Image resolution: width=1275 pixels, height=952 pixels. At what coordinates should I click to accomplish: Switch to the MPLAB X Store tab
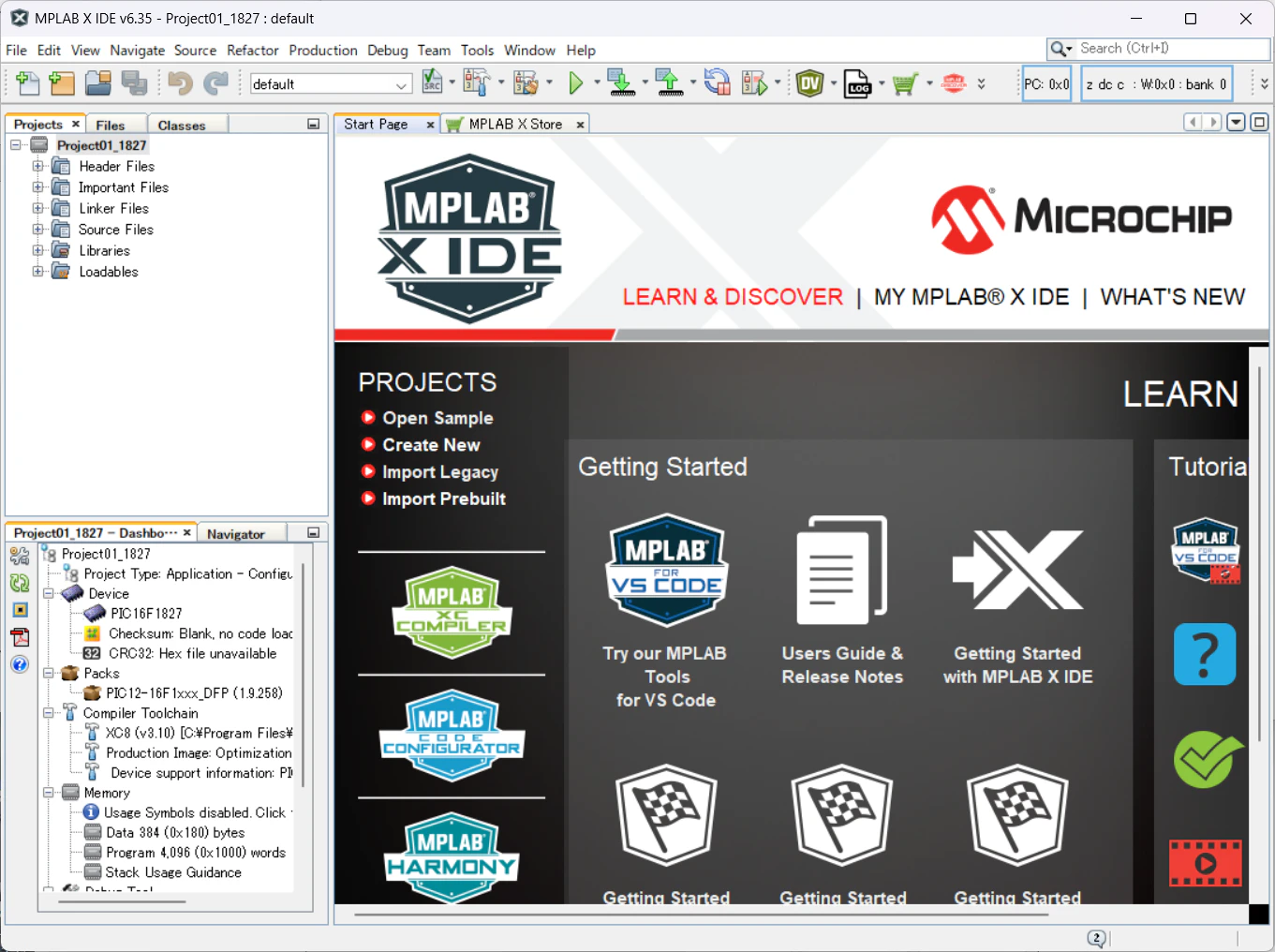(515, 124)
